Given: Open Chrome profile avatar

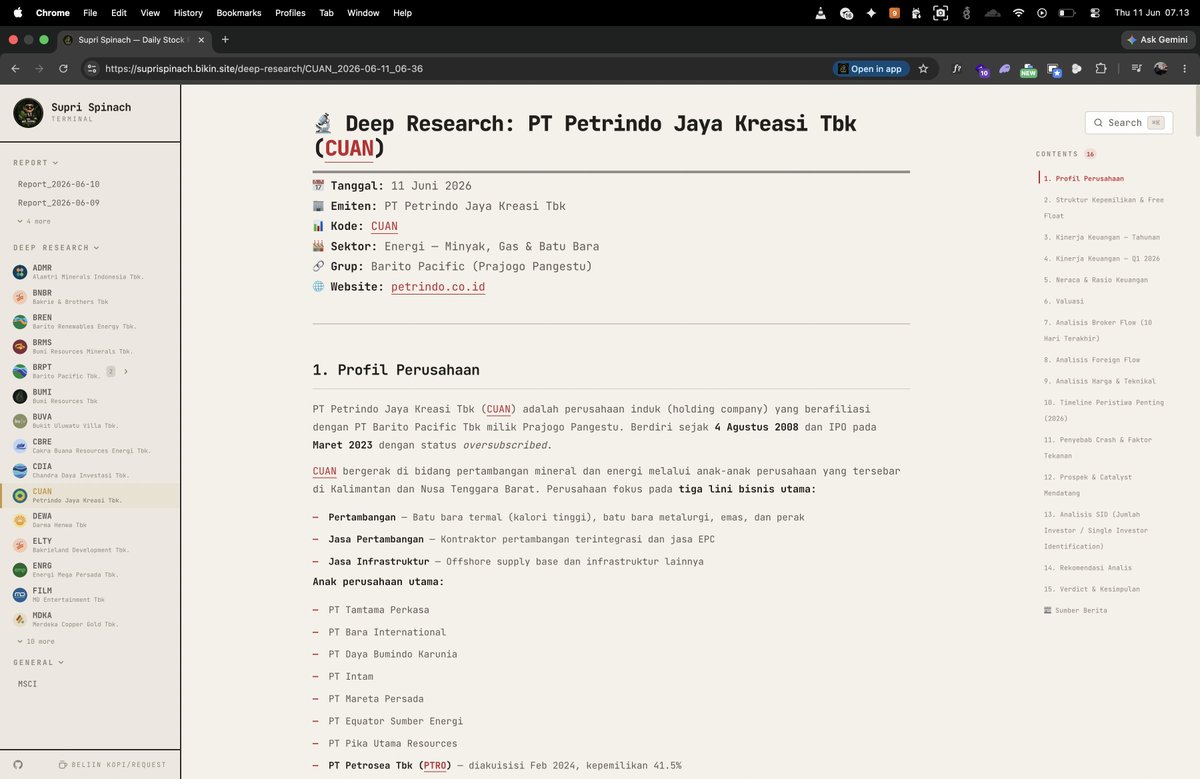Looking at the screenshot, I should click(1161, 69).
